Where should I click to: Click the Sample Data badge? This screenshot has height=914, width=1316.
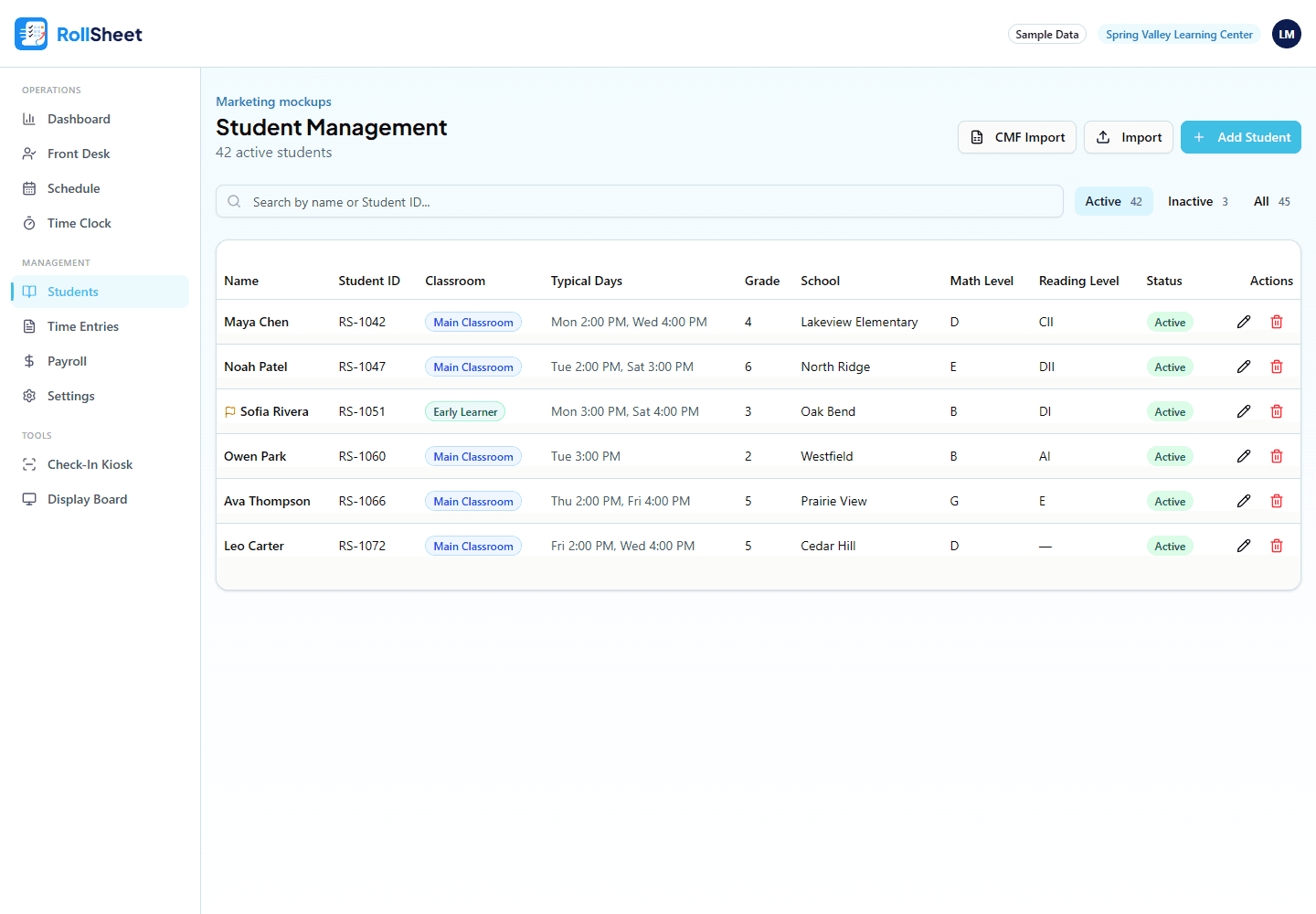coord(1047,35)
